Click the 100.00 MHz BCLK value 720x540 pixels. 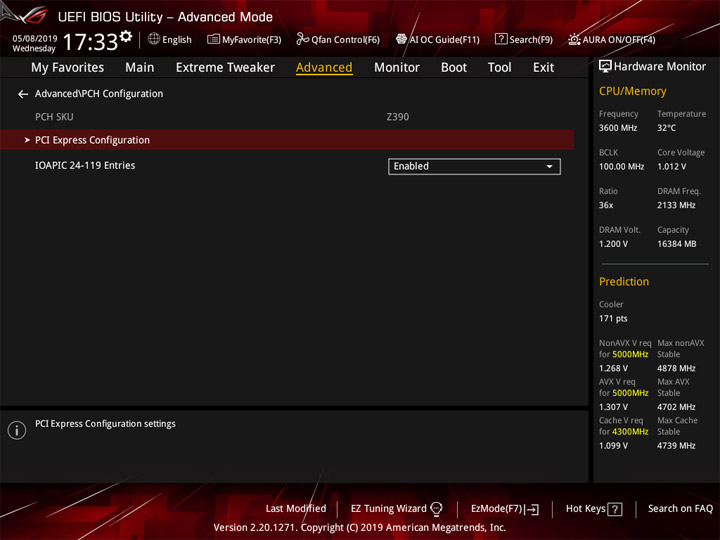coord(621,167)
